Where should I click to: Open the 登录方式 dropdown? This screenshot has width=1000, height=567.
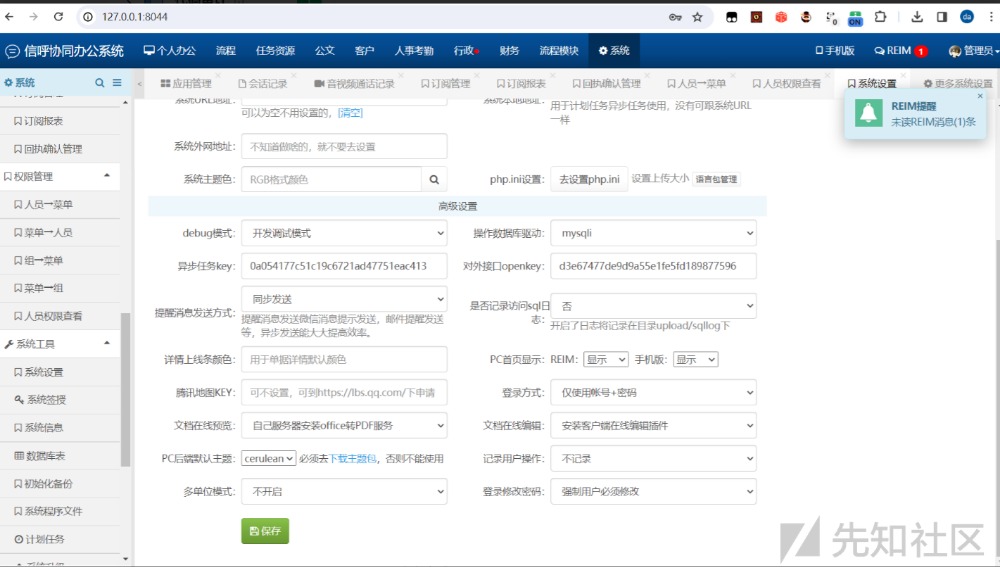pyautogui.click(x=653, y=393)
